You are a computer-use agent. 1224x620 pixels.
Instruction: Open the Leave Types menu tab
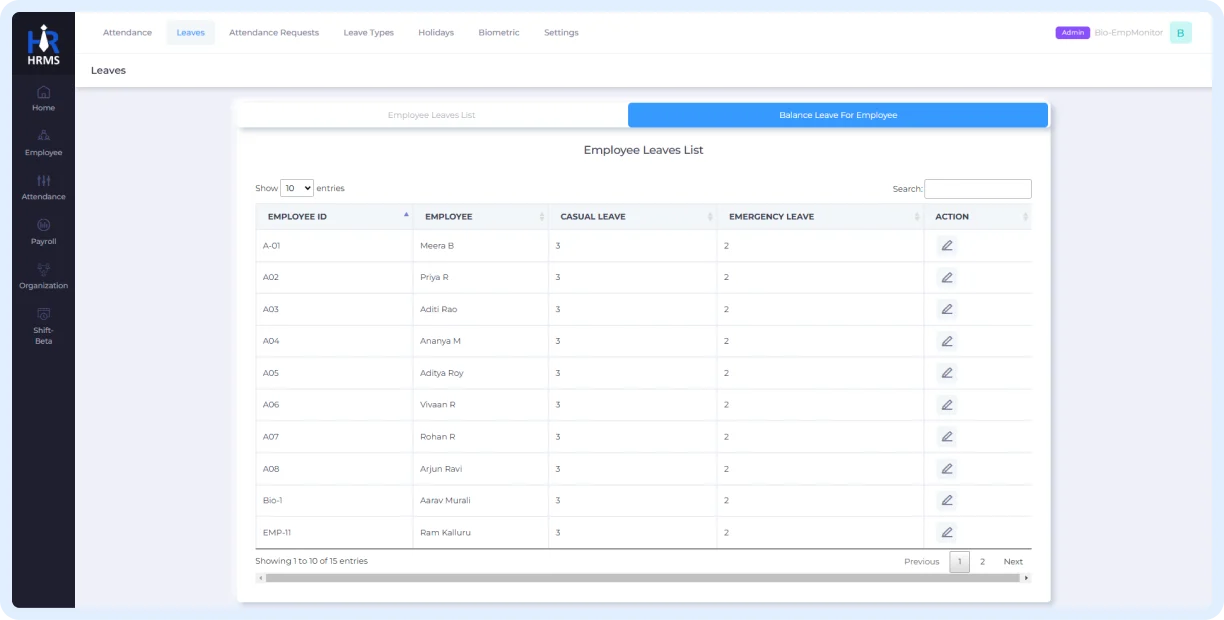(x=368, y=33)
